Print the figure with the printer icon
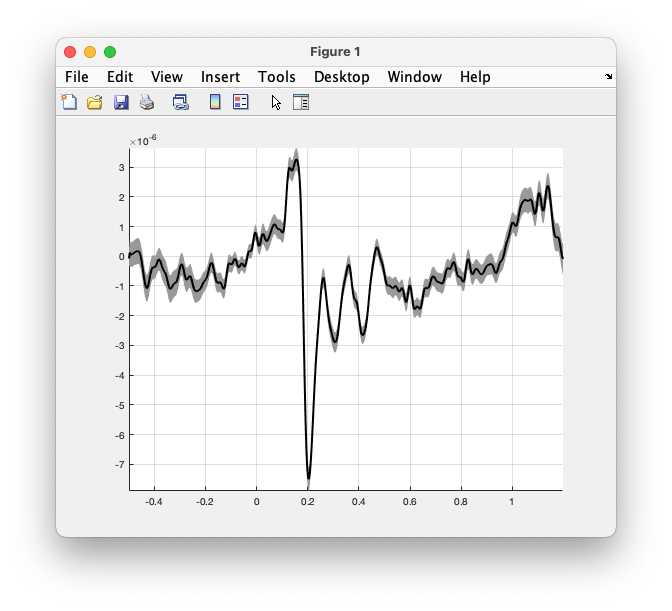The width and height of the screenshot is (672, 611). pyautogui.click(x=147, y=102)
